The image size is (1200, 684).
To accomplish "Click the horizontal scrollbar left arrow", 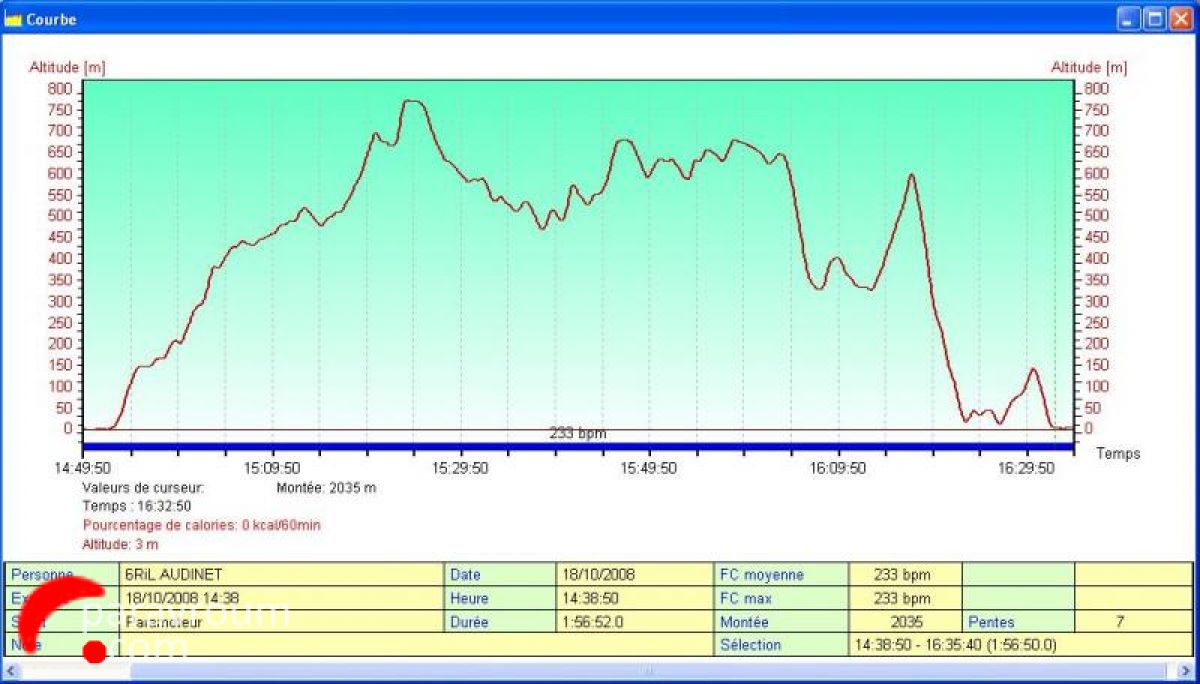I will [x=13, y=670].
